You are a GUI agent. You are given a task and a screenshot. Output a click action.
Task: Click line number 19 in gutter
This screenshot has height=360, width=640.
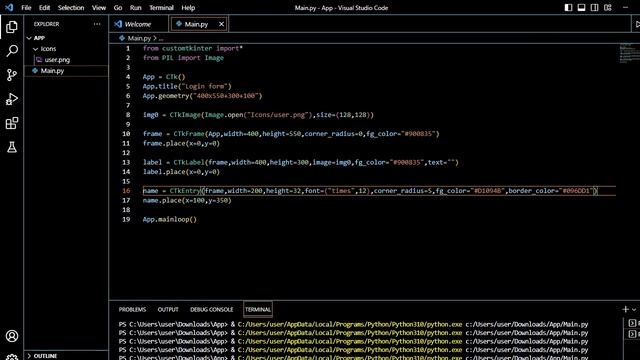126,219
